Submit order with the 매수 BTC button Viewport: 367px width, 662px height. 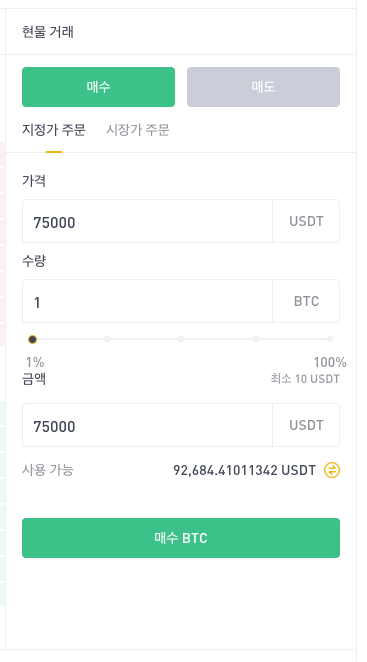[x=181, y=538]
